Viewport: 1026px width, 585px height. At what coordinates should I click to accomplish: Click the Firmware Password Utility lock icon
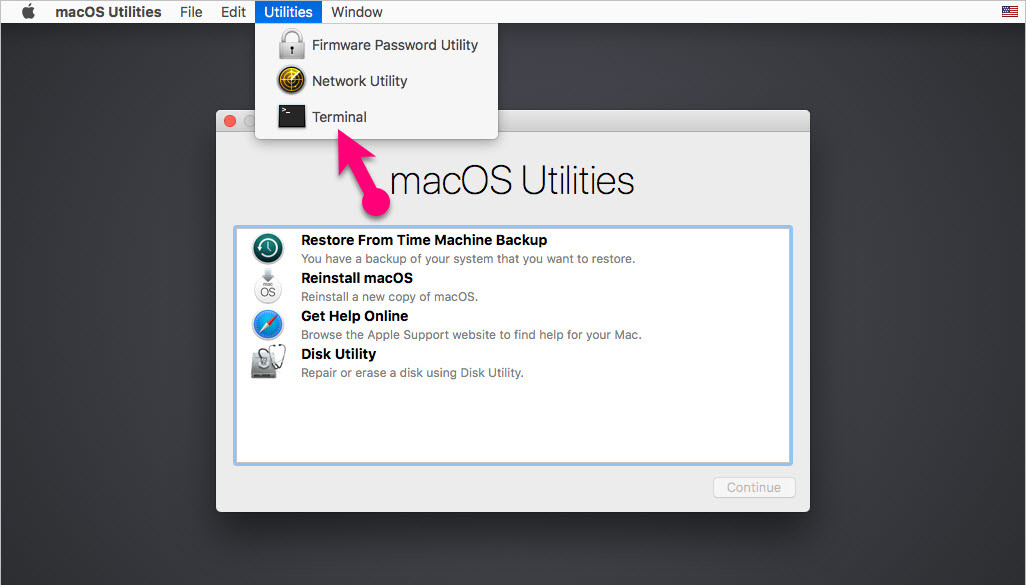click(x=291, y=44)
